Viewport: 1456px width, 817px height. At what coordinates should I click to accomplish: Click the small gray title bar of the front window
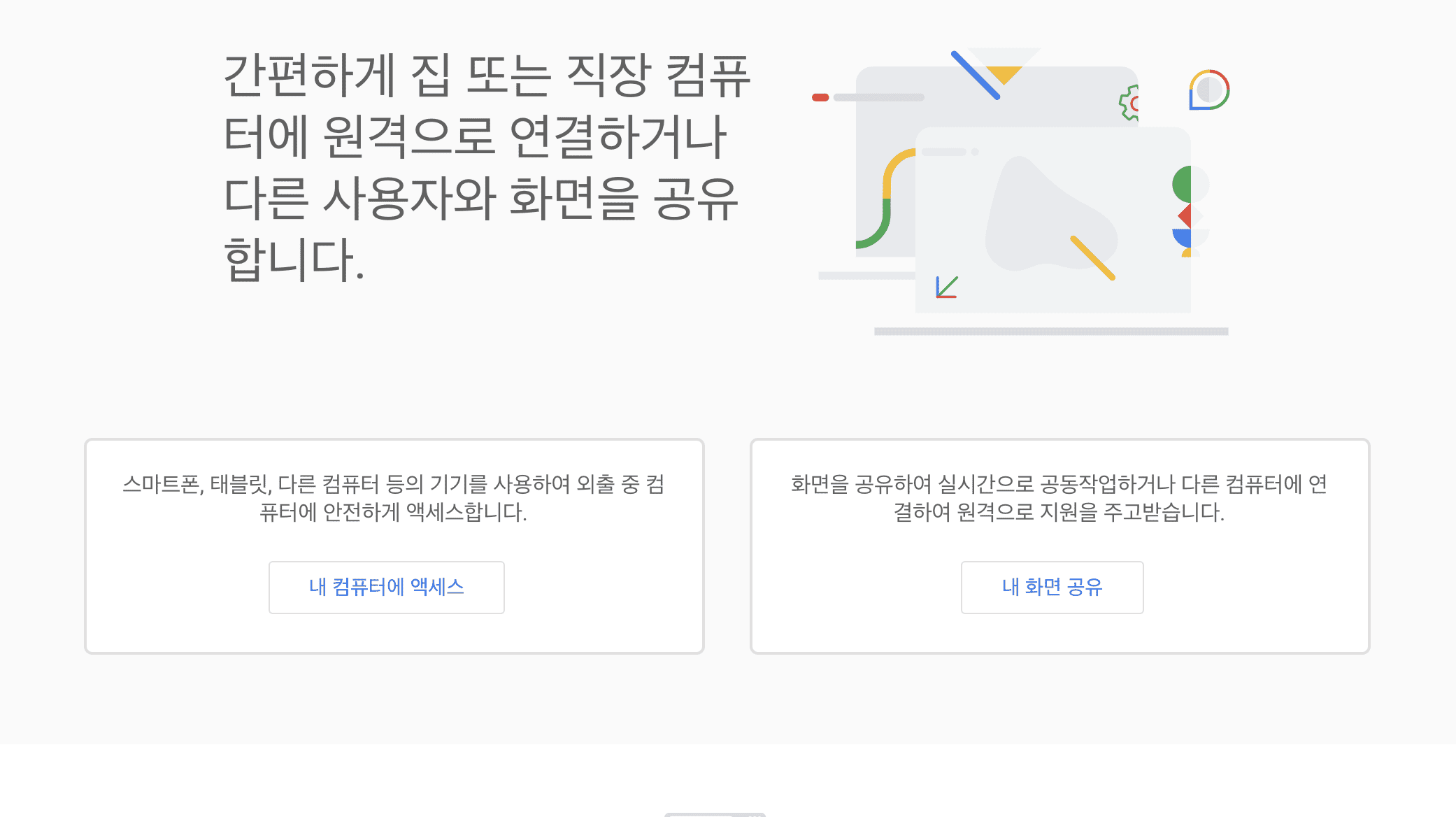(944, 152)
